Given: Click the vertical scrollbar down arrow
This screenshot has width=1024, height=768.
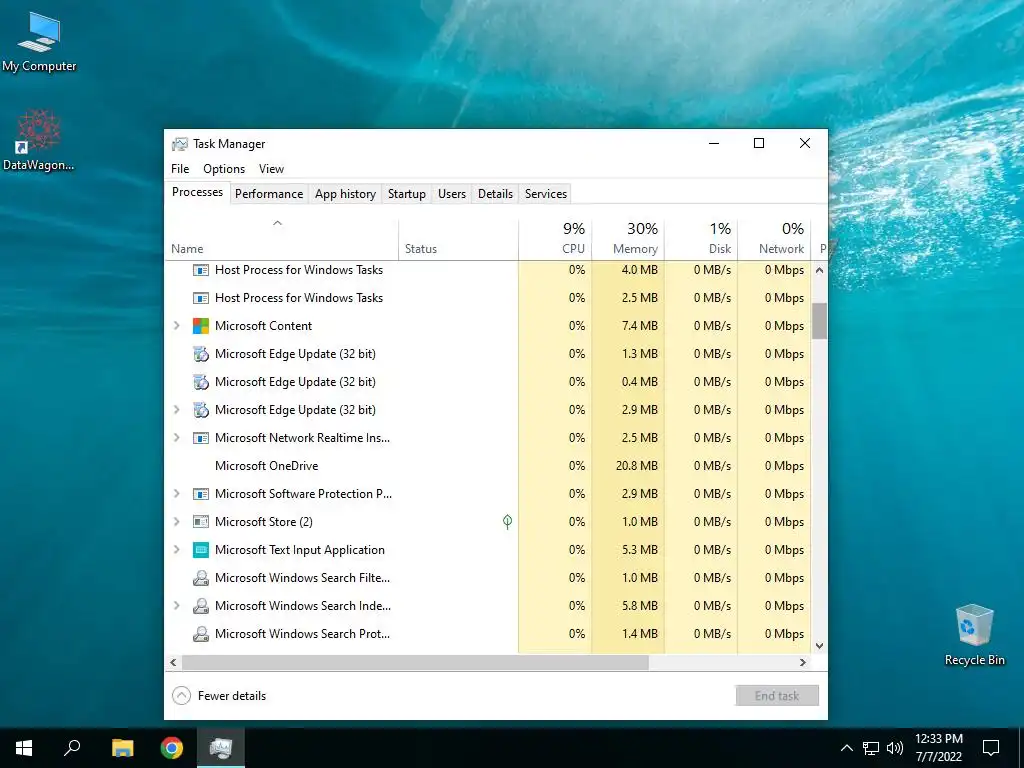Looking at the screenshot, I should pos(820,646).
